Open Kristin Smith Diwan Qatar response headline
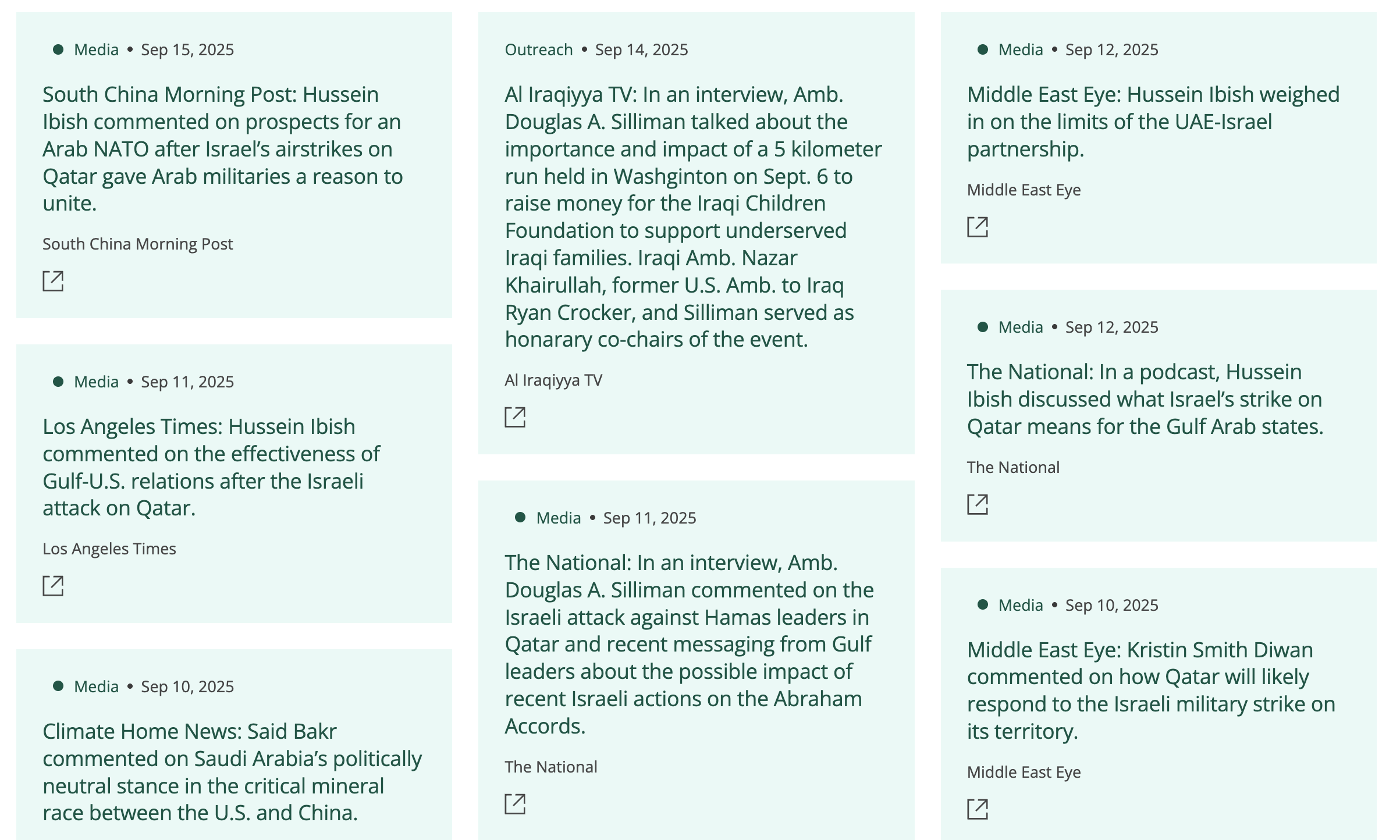 click(x=1150, y=690)
